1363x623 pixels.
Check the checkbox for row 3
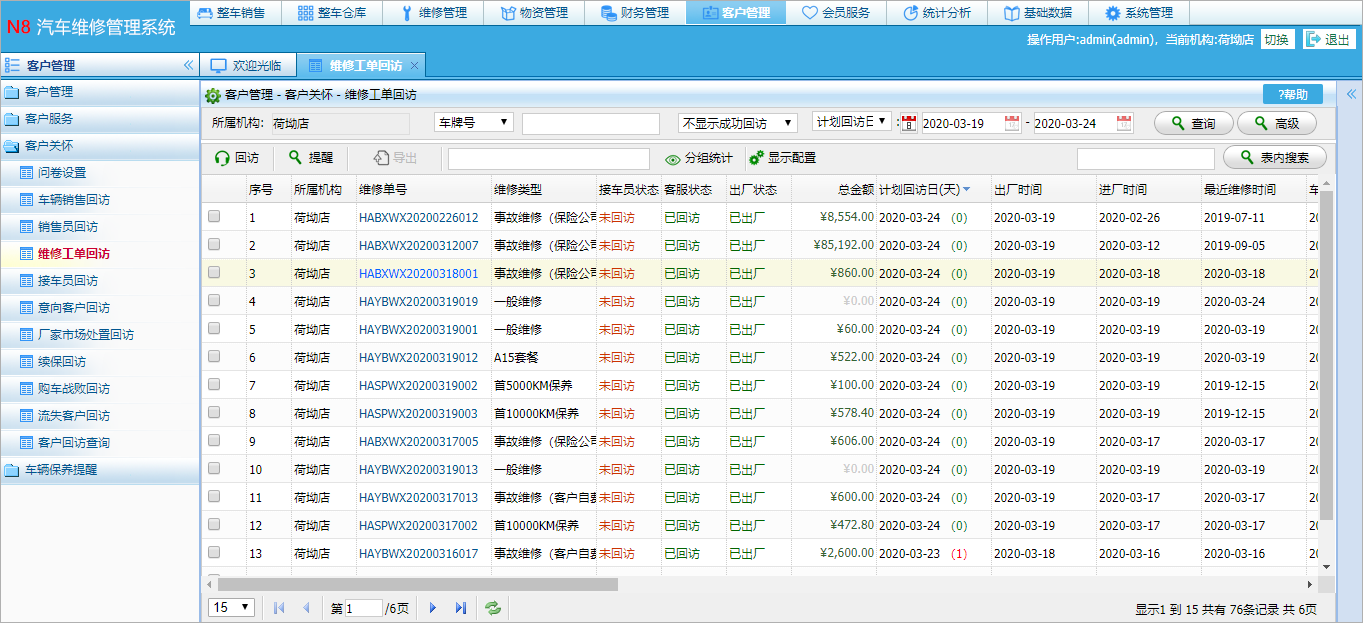pos(214,272)
